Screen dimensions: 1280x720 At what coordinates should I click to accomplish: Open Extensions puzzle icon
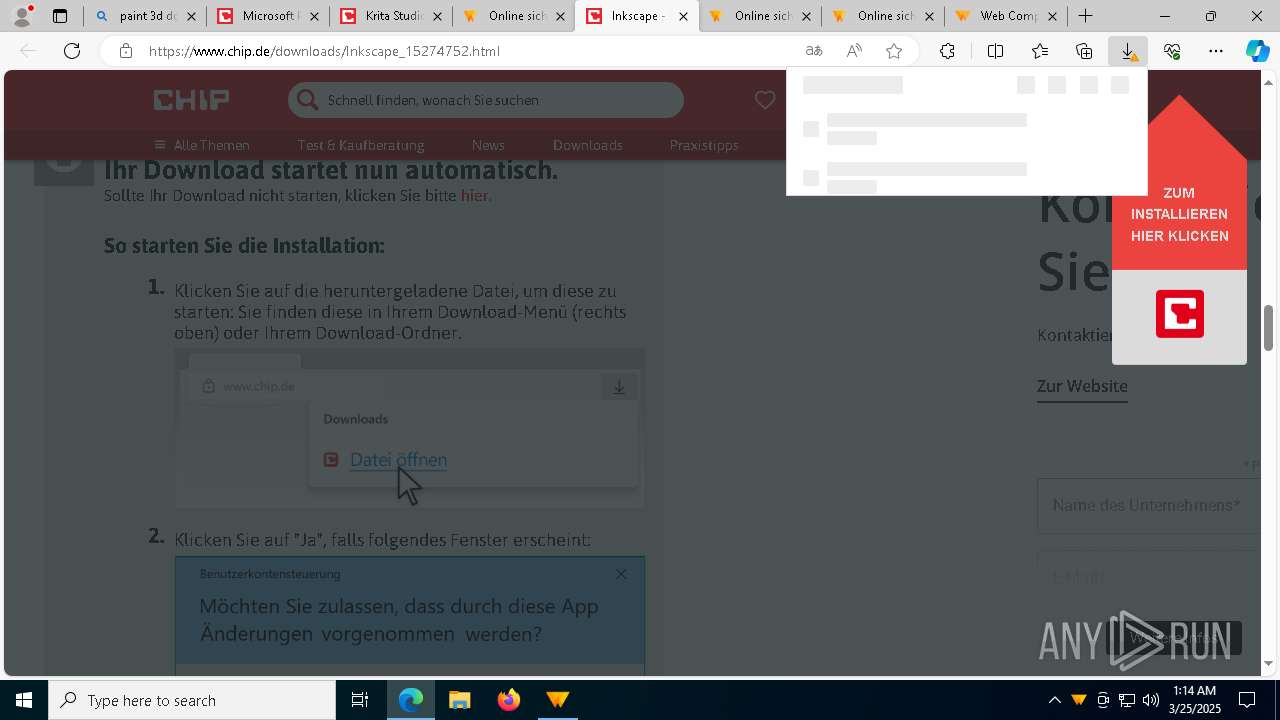[947, 51]
